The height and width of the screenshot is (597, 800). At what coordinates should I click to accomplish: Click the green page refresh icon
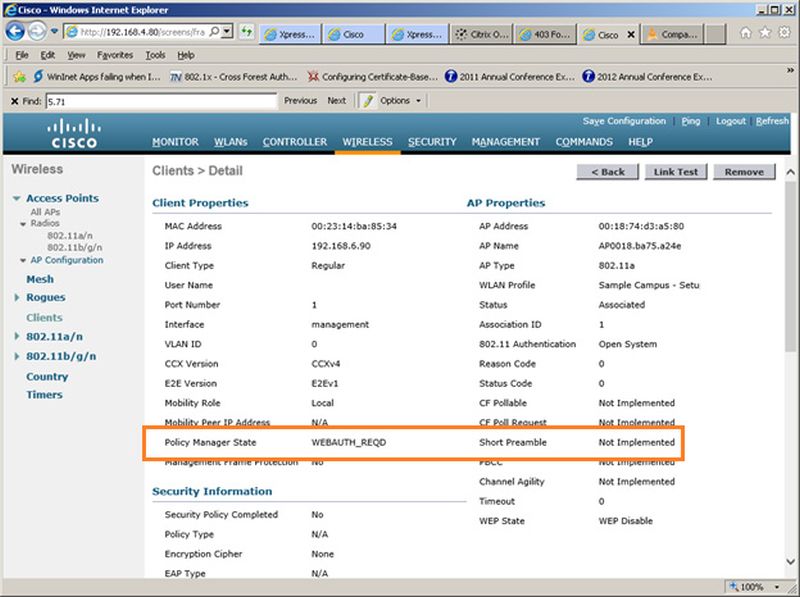(x=247, y=32)
